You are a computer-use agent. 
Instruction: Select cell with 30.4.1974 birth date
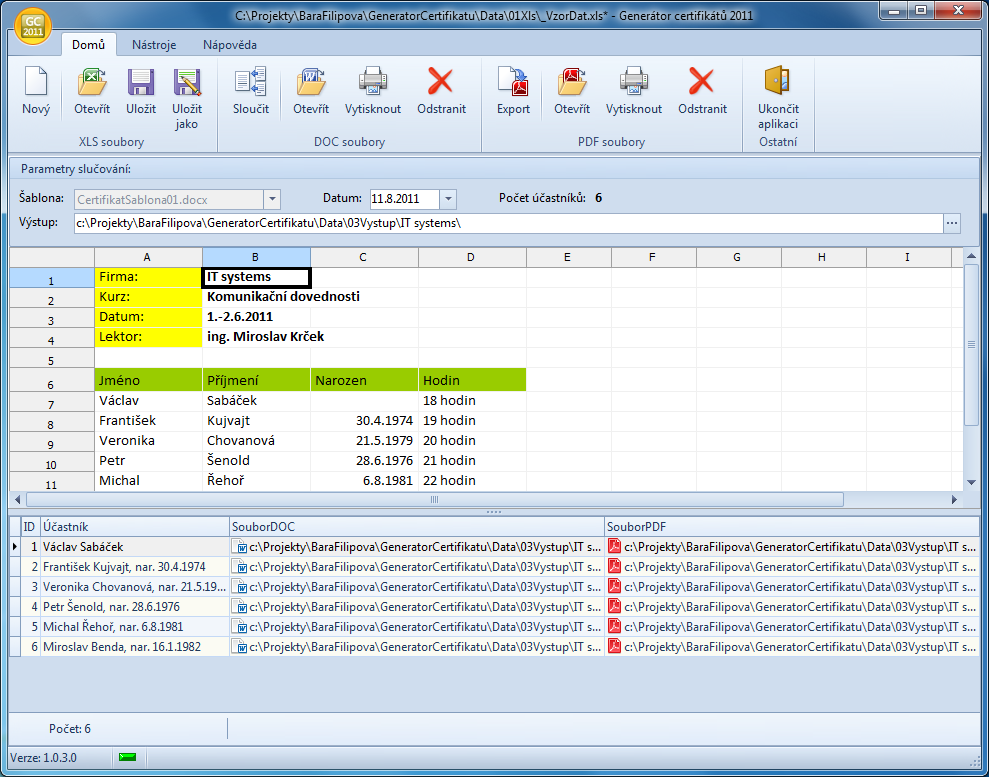tap(364, 421)
